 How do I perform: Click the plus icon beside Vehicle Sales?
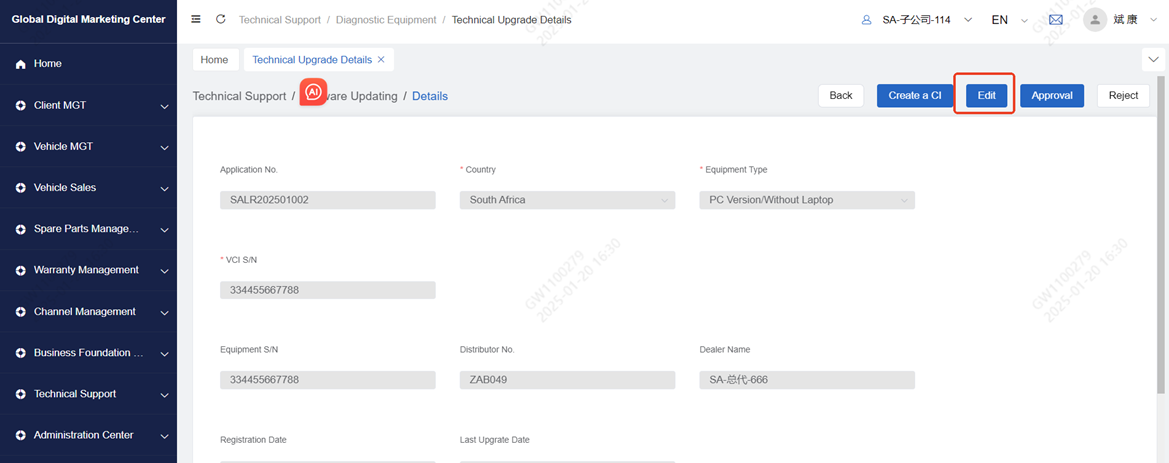[21, 188]
